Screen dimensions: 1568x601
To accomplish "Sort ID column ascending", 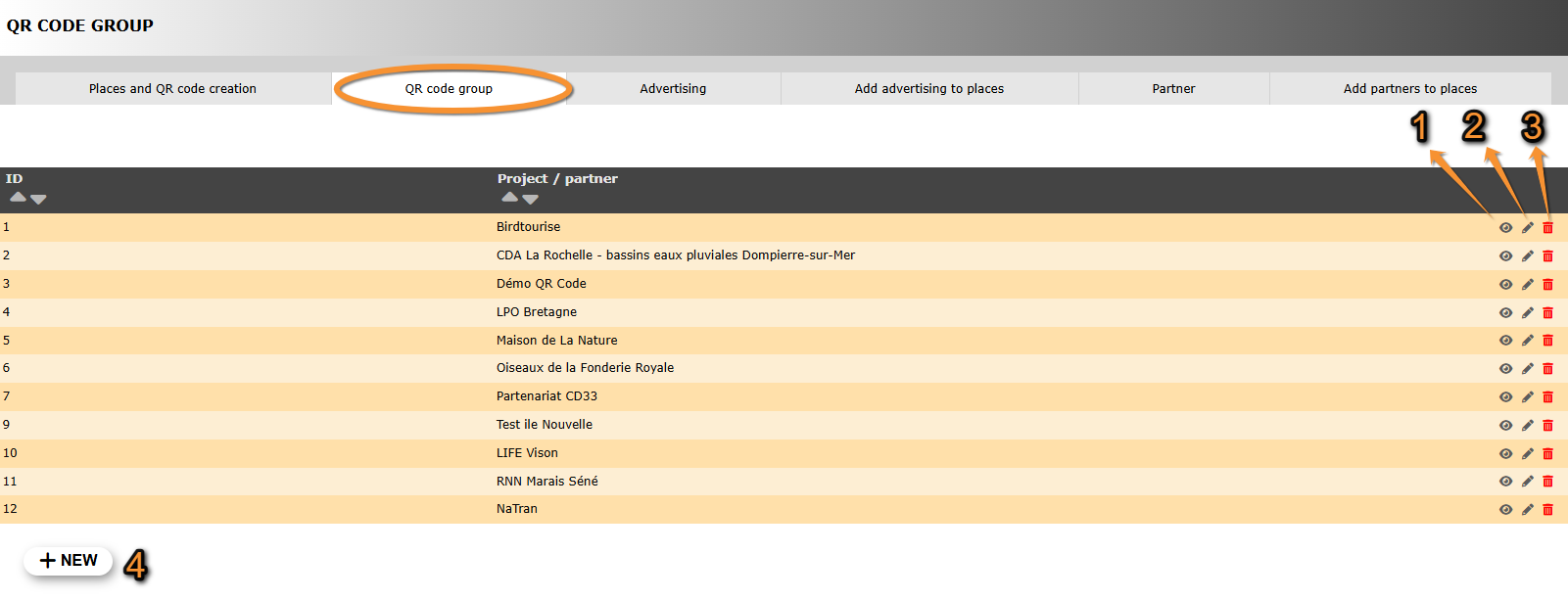I will pos(18,198).
